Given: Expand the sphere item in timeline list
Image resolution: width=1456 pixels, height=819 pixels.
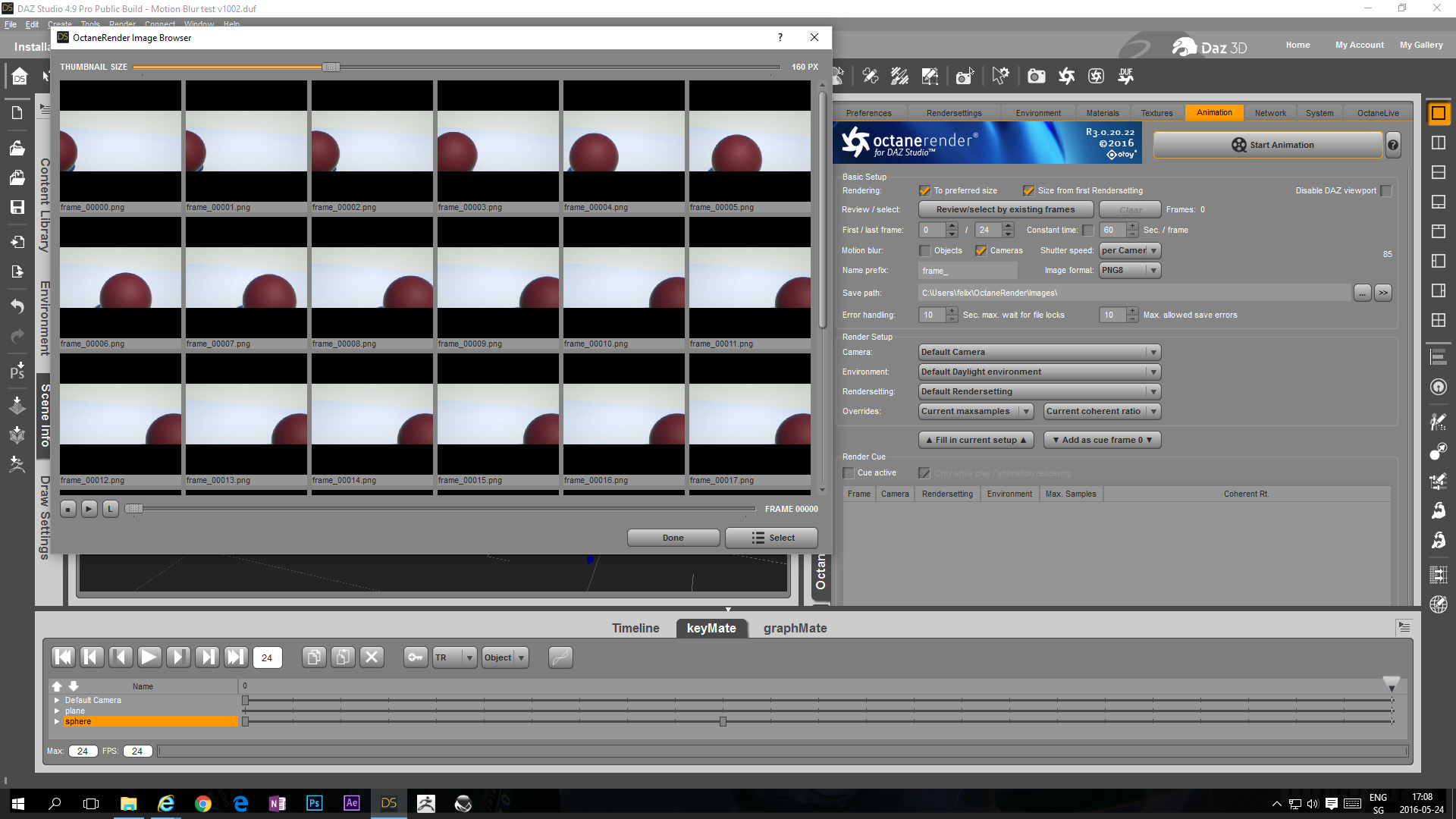Looking at the screenshot, I should pyautogui.click(x=57, y=722).
